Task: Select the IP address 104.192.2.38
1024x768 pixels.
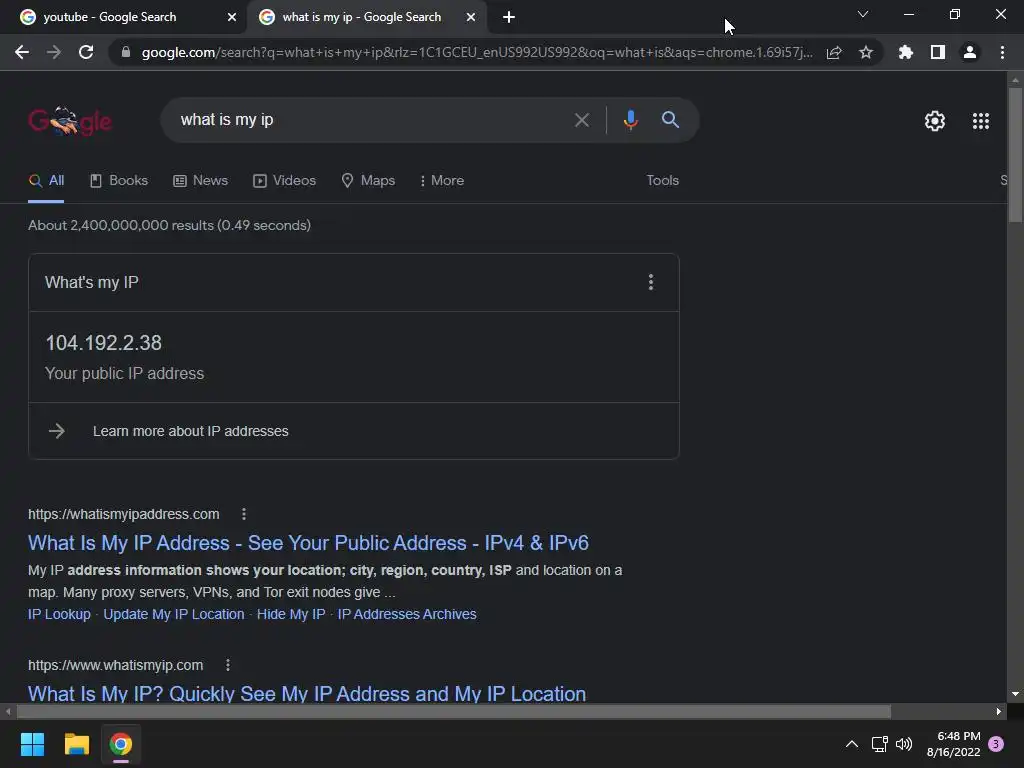Action: tap(103, 343)
